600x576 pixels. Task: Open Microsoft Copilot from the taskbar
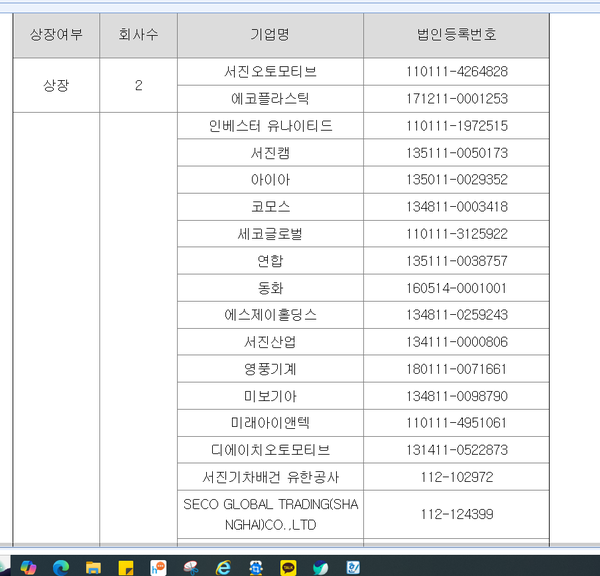click(28, 567)
